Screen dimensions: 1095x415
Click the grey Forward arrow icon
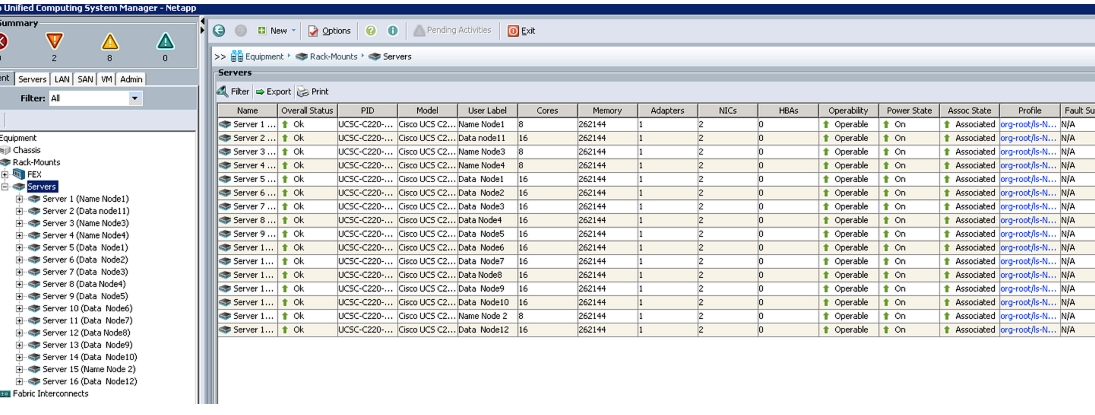coord(240,31)
